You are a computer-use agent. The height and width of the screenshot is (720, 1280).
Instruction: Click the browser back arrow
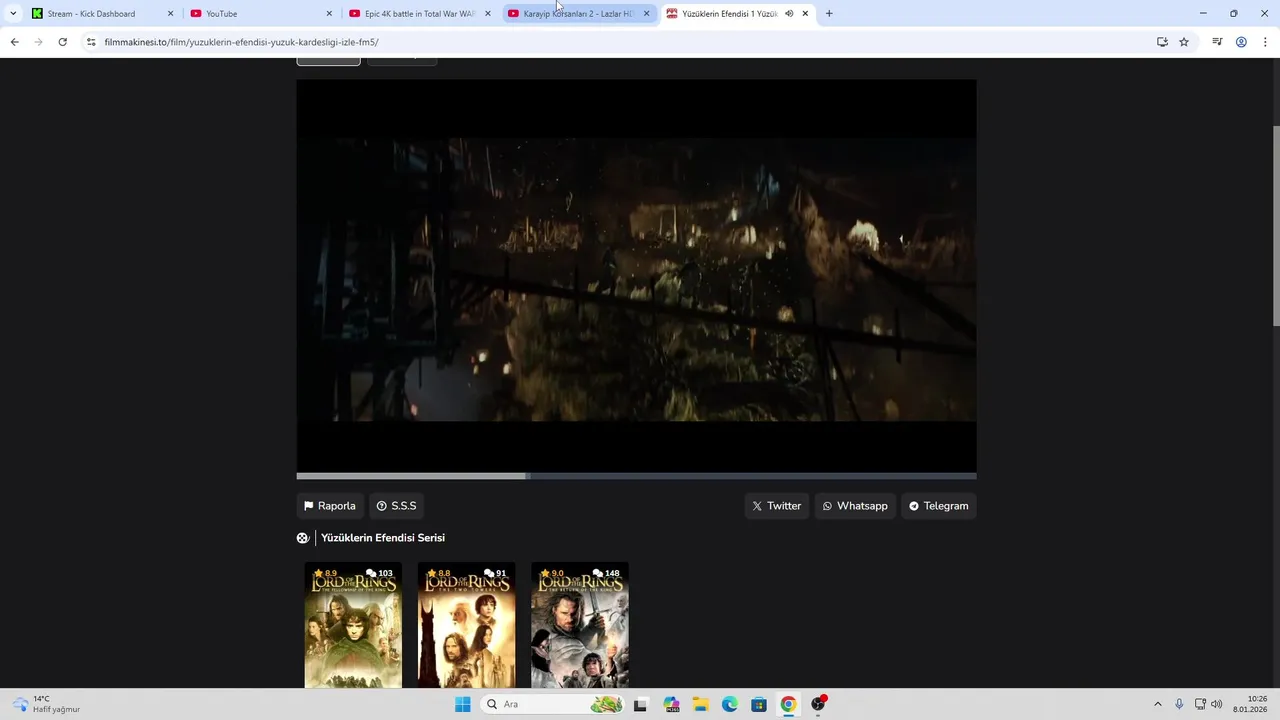(14, 42)
